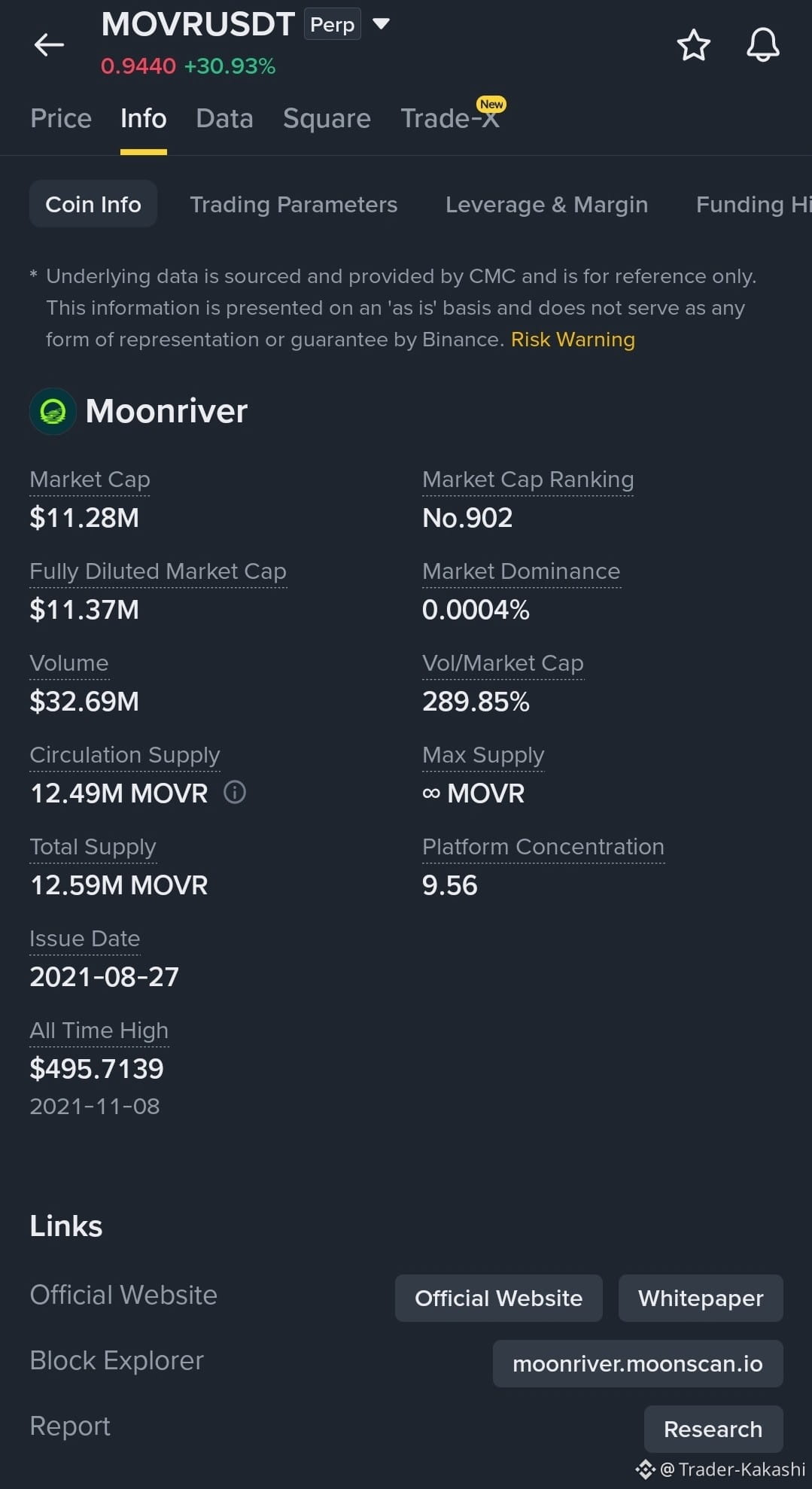This screenshot has height=1489, width=812.
Task: Select the Funding History section
Action: point(753,204)
